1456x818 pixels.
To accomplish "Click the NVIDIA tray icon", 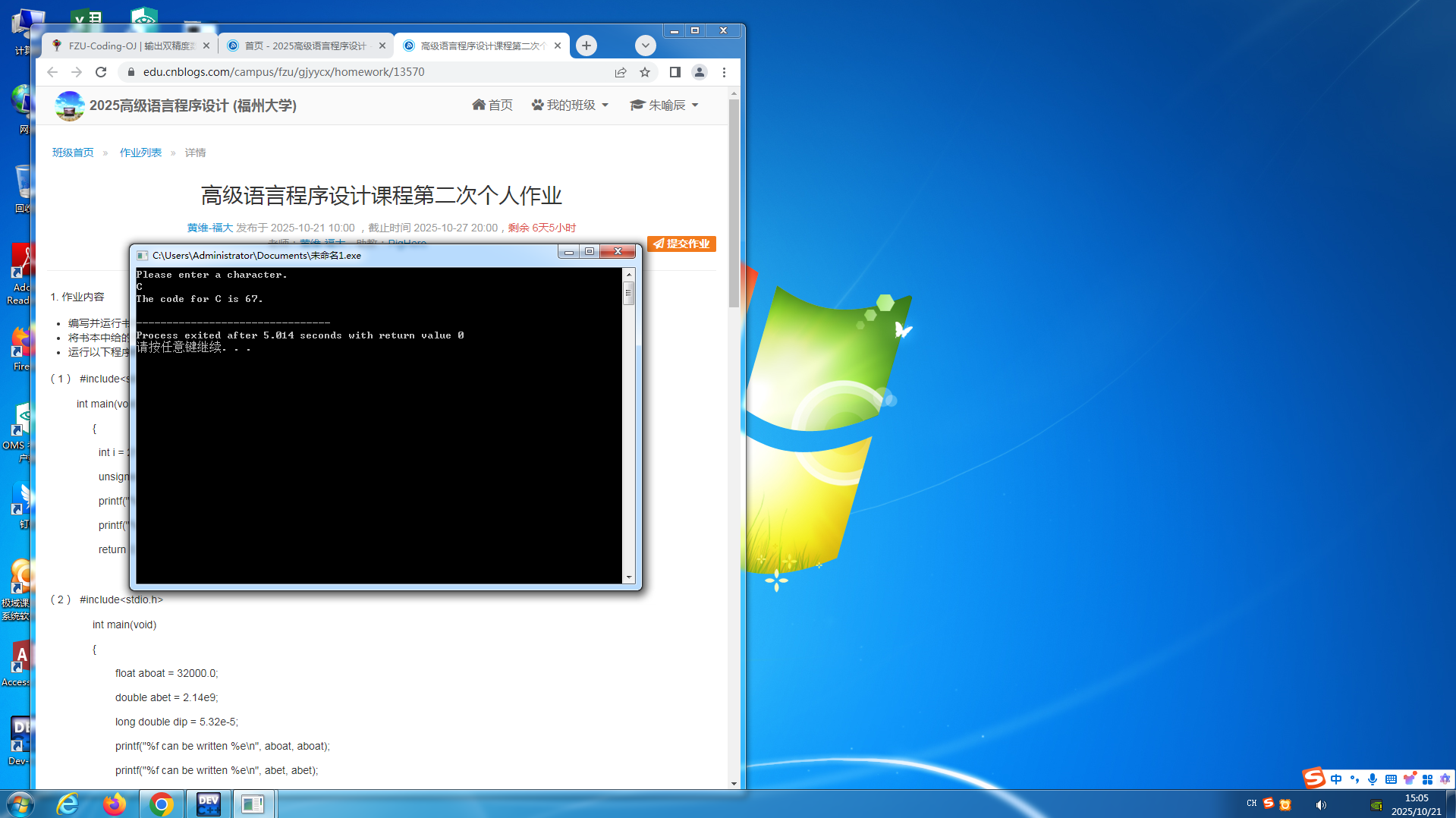I will click(x=1376, y=805).
